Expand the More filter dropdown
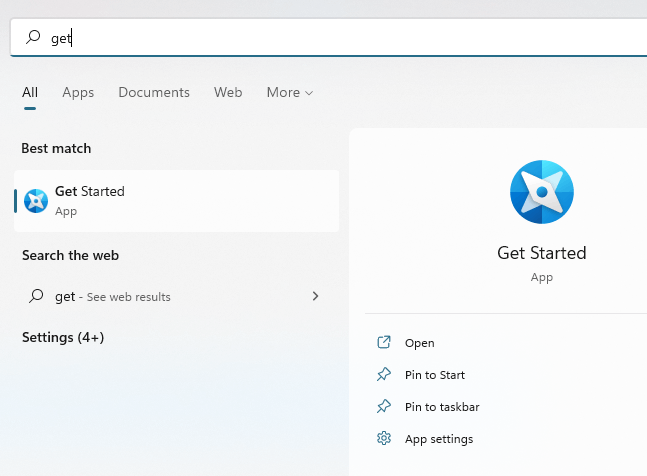This screenshot has height=476, width=647. tap(290, 92)
